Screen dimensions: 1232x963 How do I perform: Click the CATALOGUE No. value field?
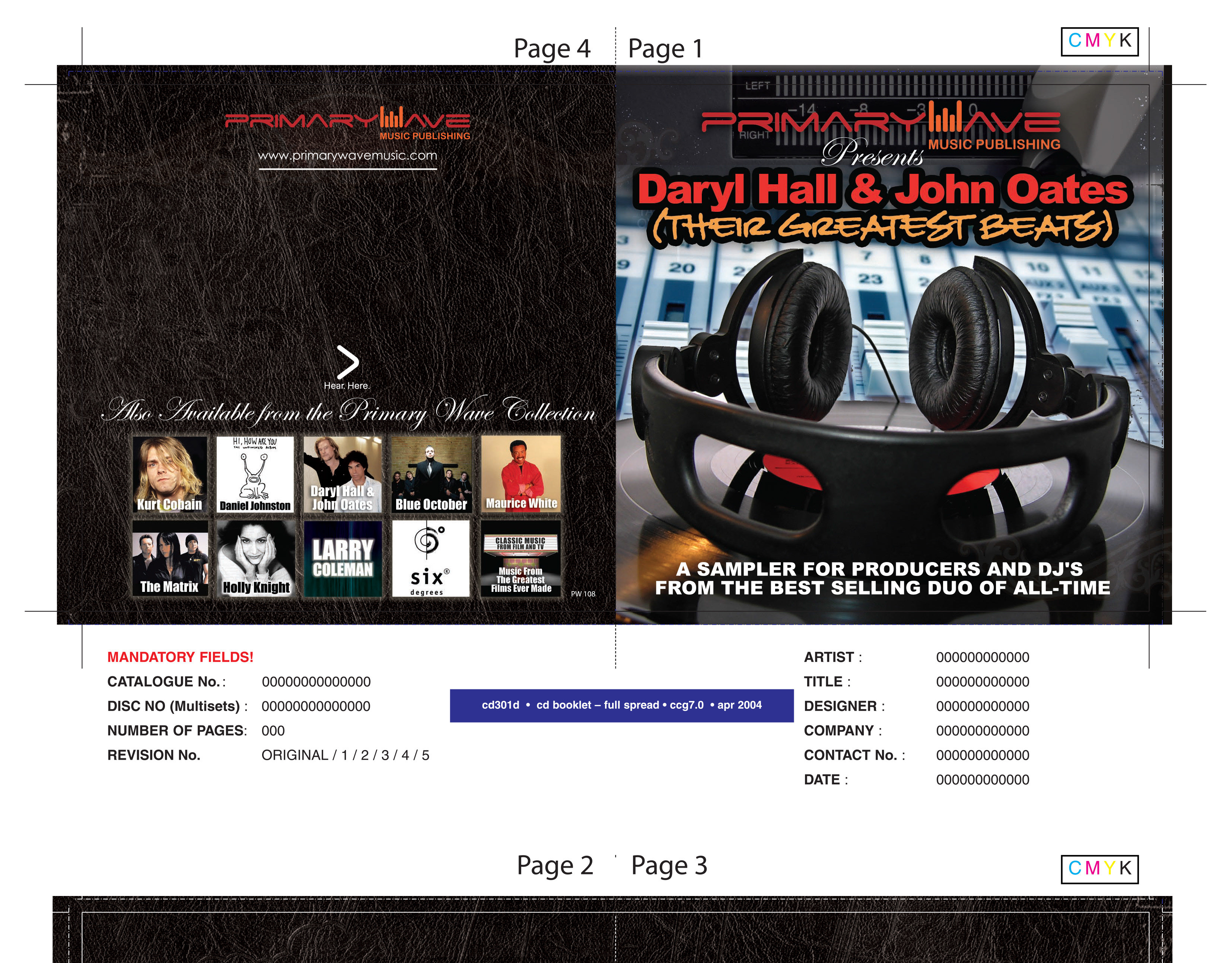click(316, 682)
